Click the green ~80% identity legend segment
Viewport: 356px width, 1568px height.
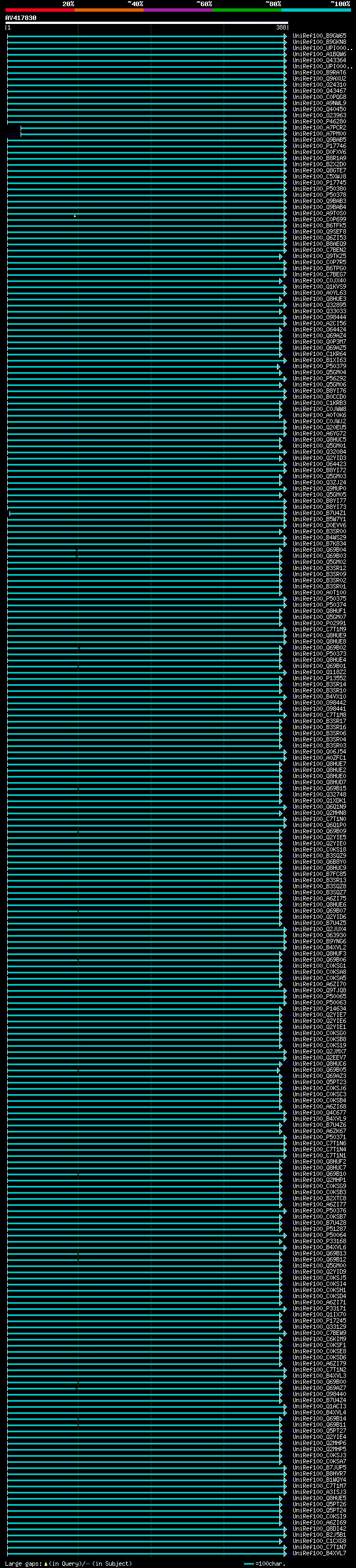point(247,10)
